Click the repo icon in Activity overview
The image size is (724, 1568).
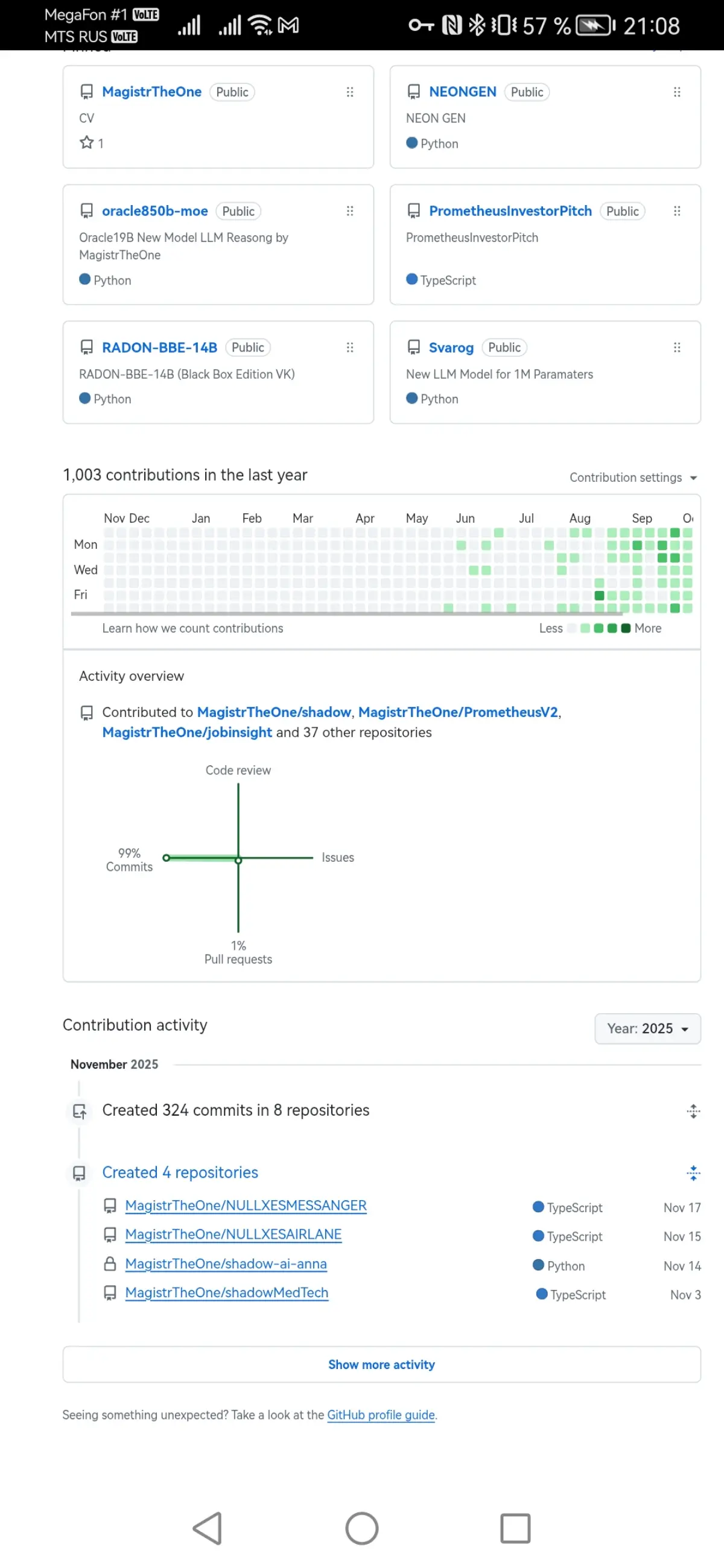86,713
